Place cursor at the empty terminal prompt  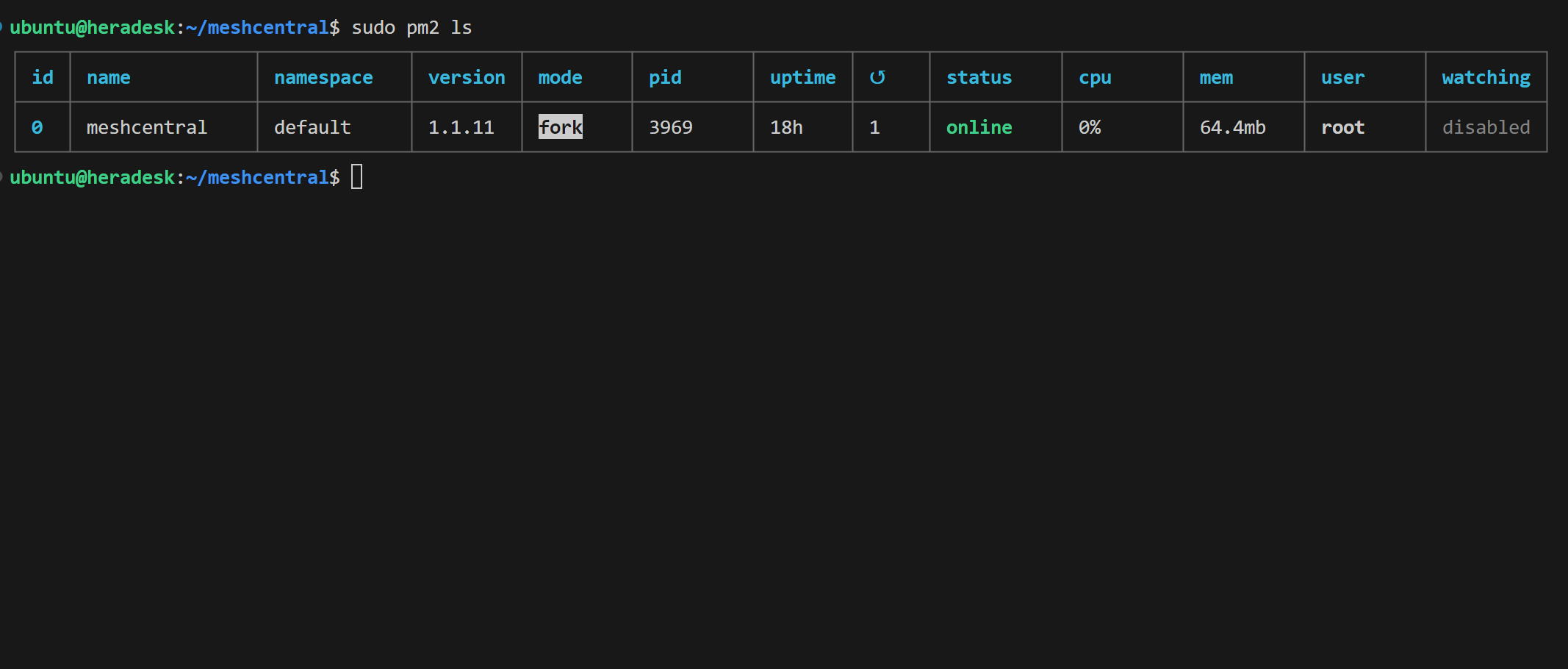(x=359, y=176)
